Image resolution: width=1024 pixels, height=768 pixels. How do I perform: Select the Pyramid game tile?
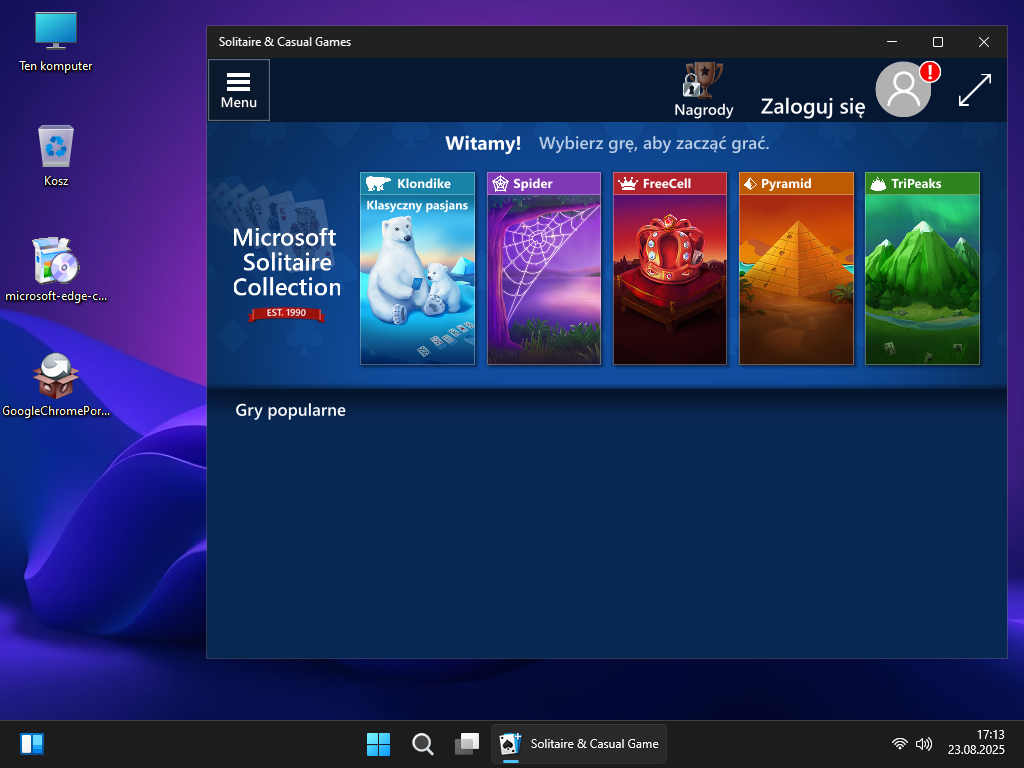click(796, 268)
